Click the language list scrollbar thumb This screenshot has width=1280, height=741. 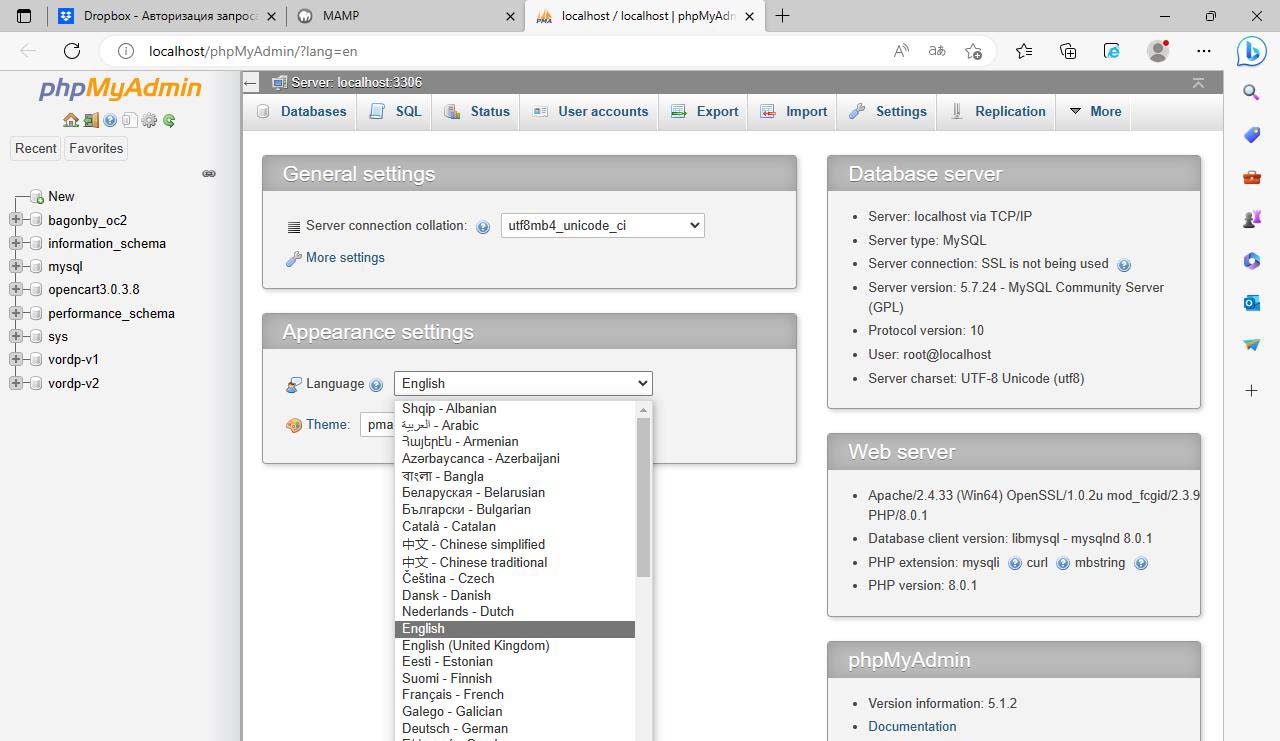point(643,495)
